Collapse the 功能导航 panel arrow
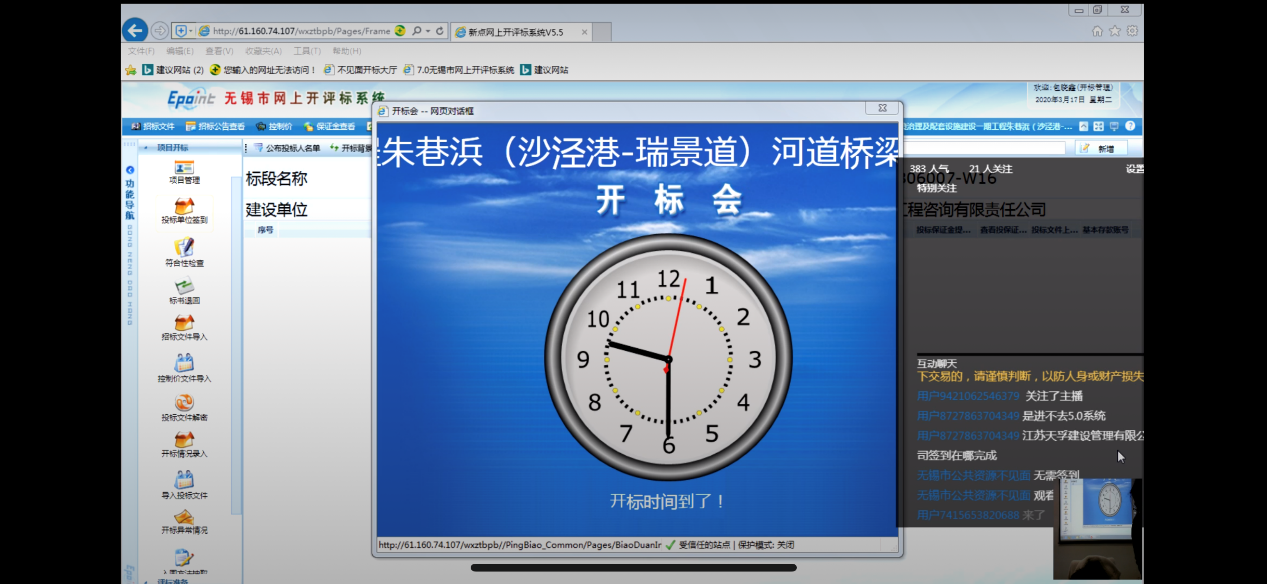Viewport: 1267px width, 584px height. [x=130, y=170]
